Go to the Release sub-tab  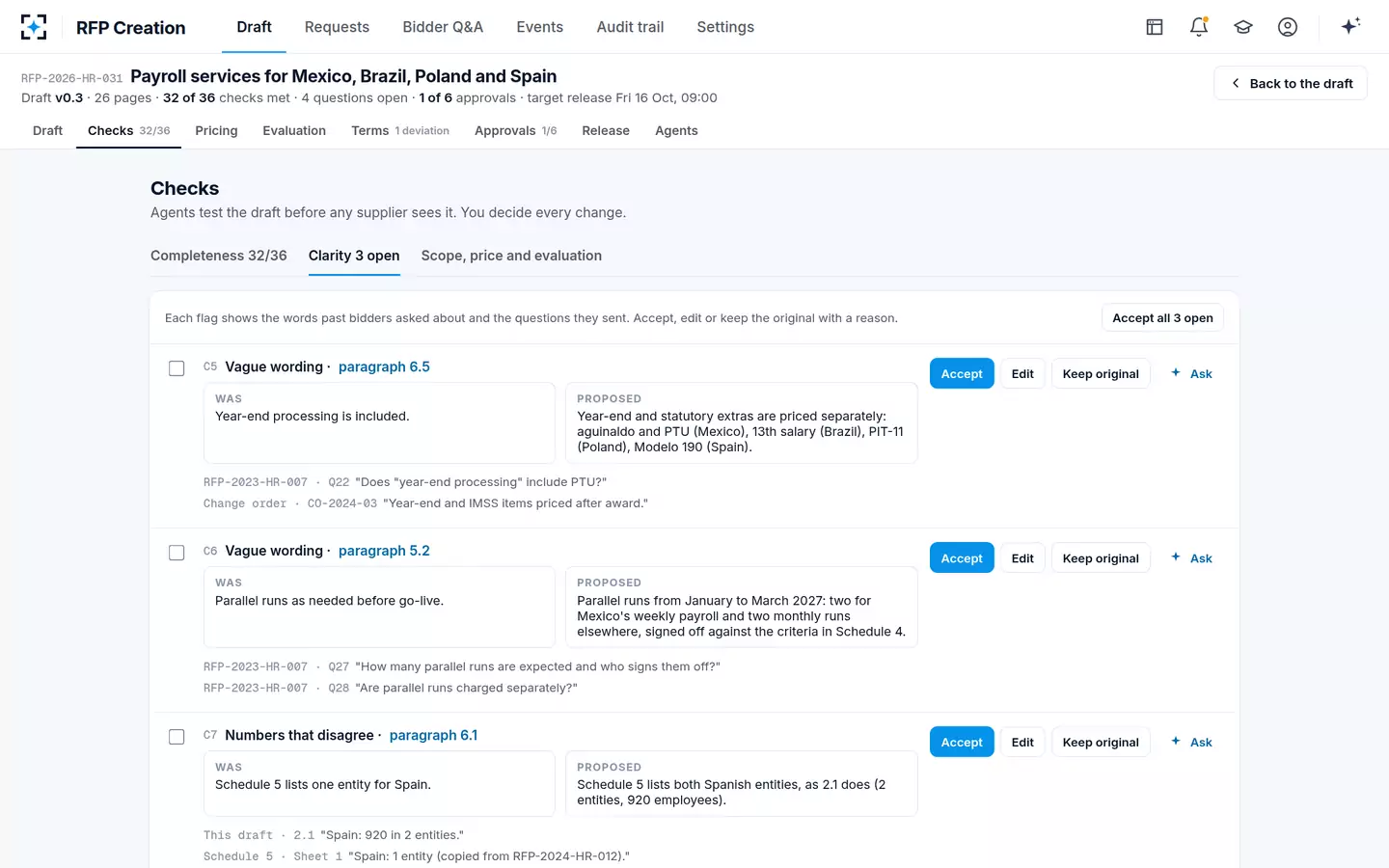[606, 131]
